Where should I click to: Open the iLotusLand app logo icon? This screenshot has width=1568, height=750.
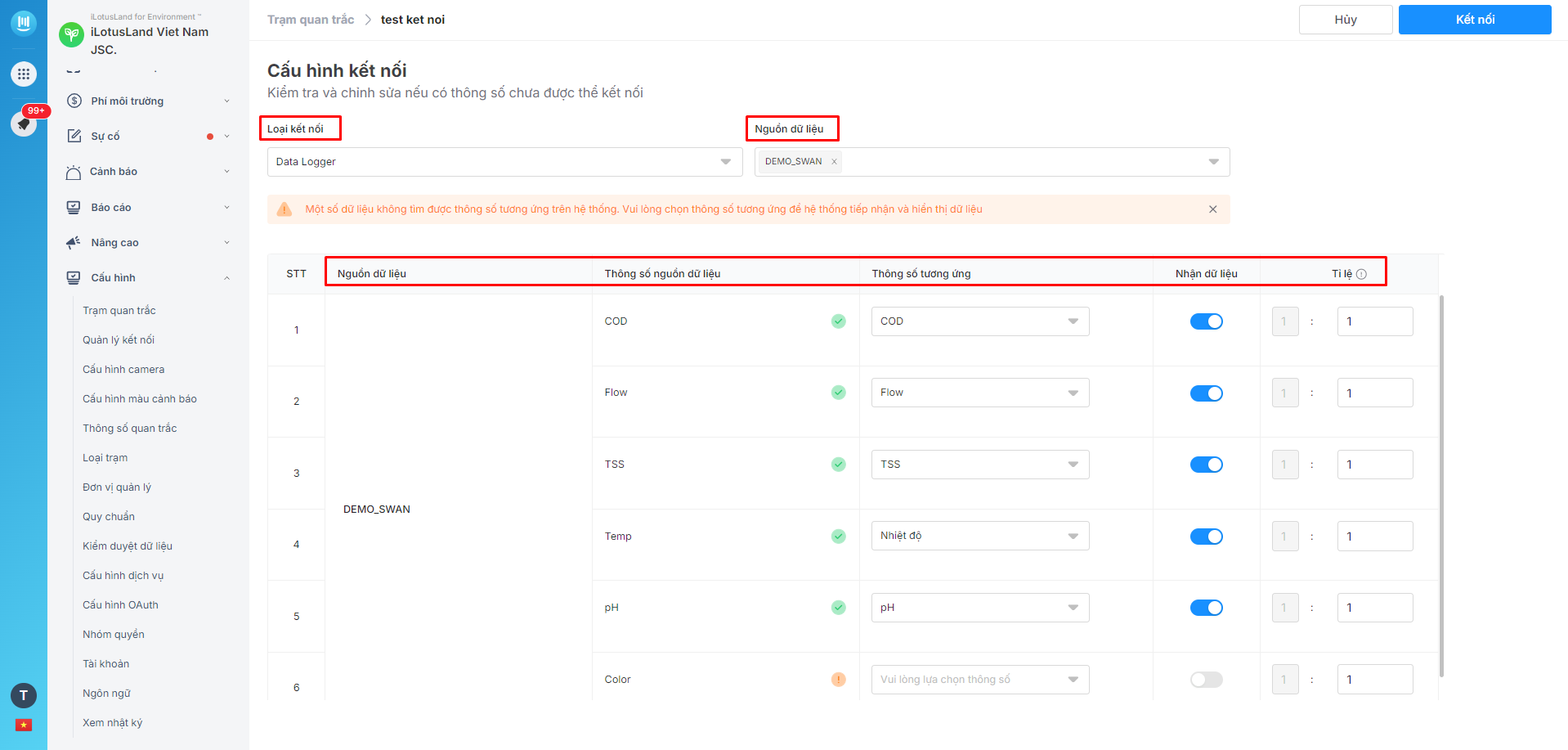point(24,23)
